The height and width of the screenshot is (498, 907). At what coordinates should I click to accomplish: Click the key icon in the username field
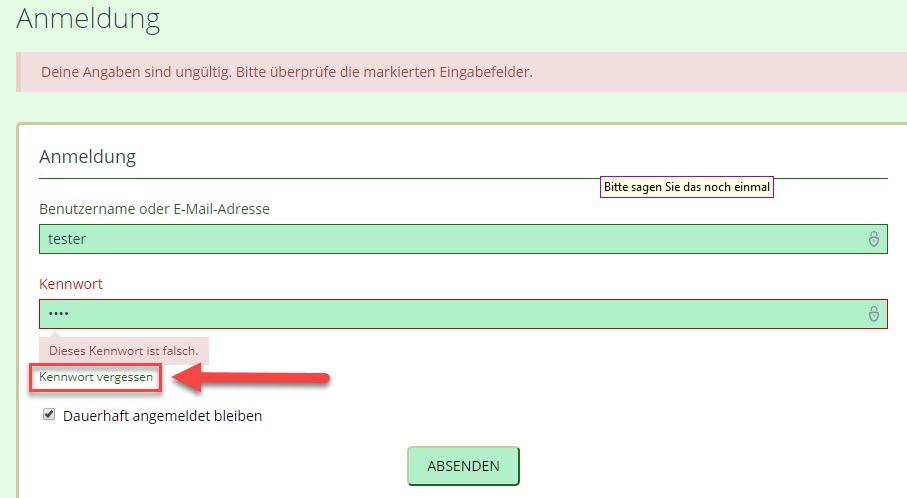[x=873, y=239]
